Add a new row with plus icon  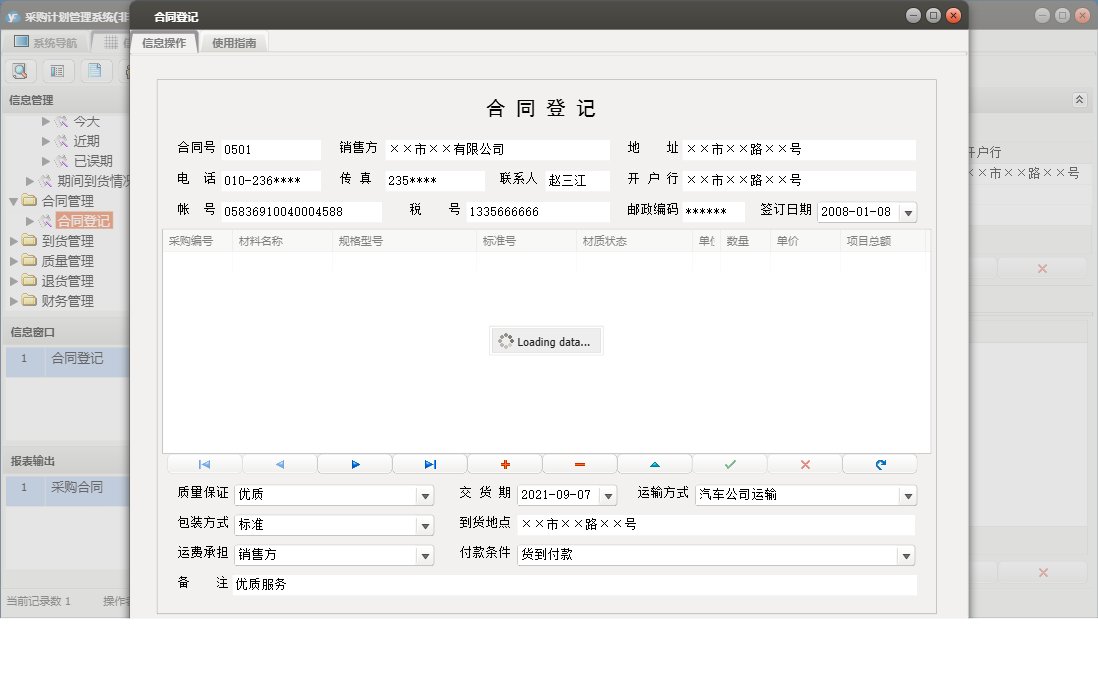(x=505, y=464)
